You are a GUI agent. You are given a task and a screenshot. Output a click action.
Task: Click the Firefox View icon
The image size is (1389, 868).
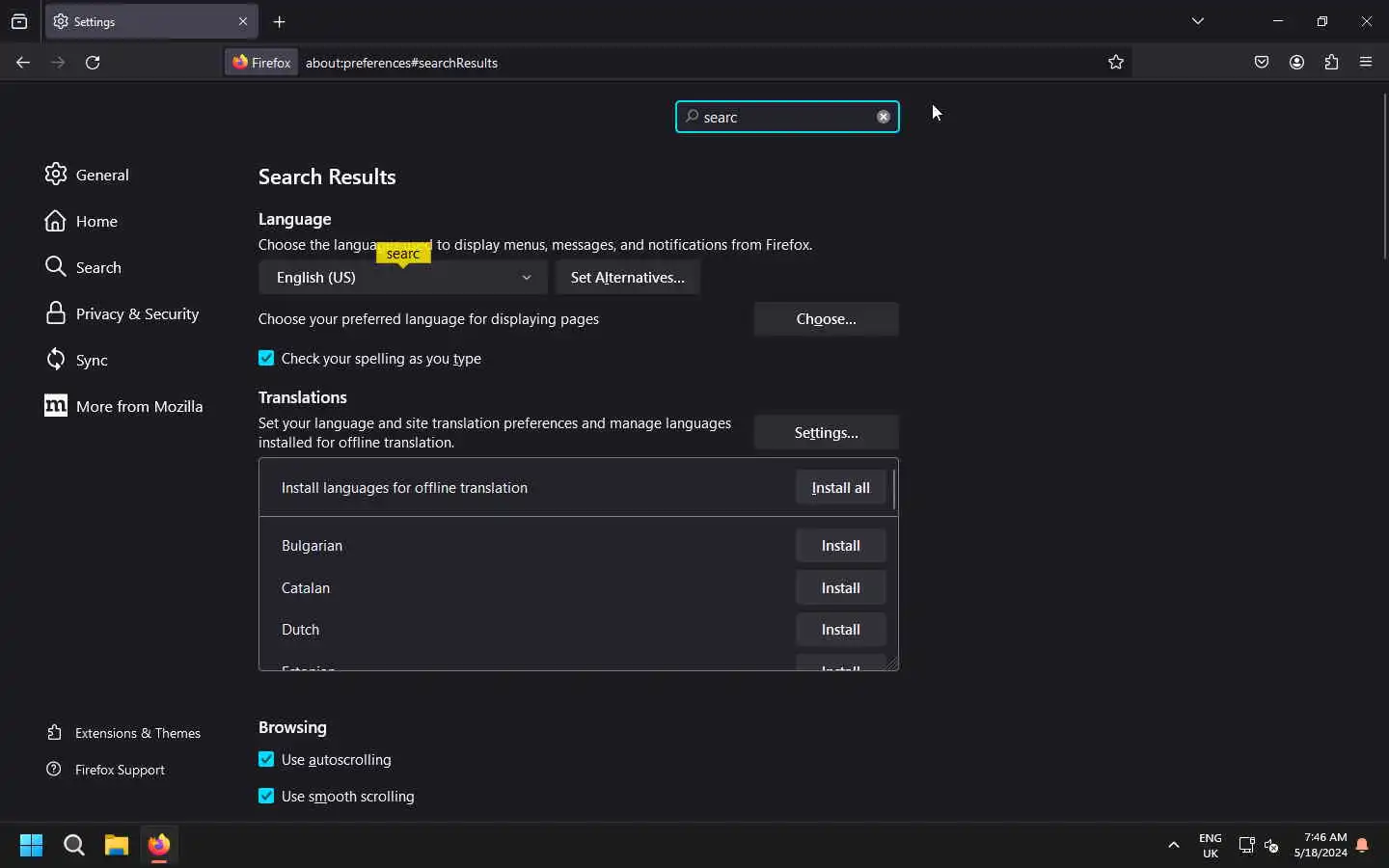pos(19,21)
